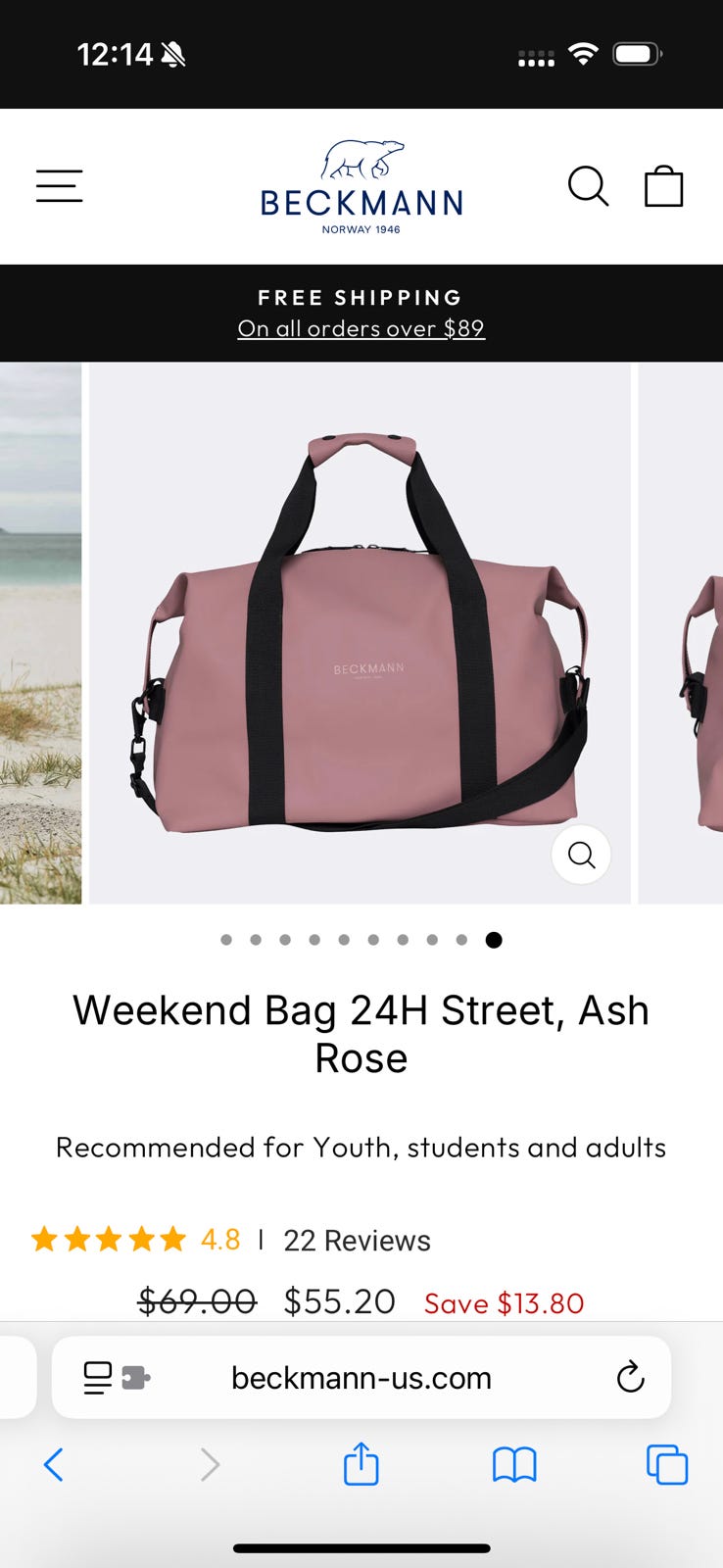The height and width of the screenshot is (1568, 723).
Task: Select the fifth image carousel dot
Action: click(344, 940)
